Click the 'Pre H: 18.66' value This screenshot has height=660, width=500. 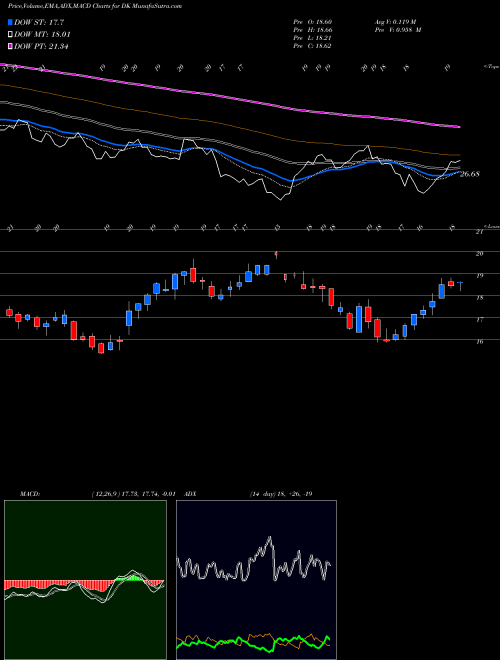pyautogui.click(x=313, y=30)
